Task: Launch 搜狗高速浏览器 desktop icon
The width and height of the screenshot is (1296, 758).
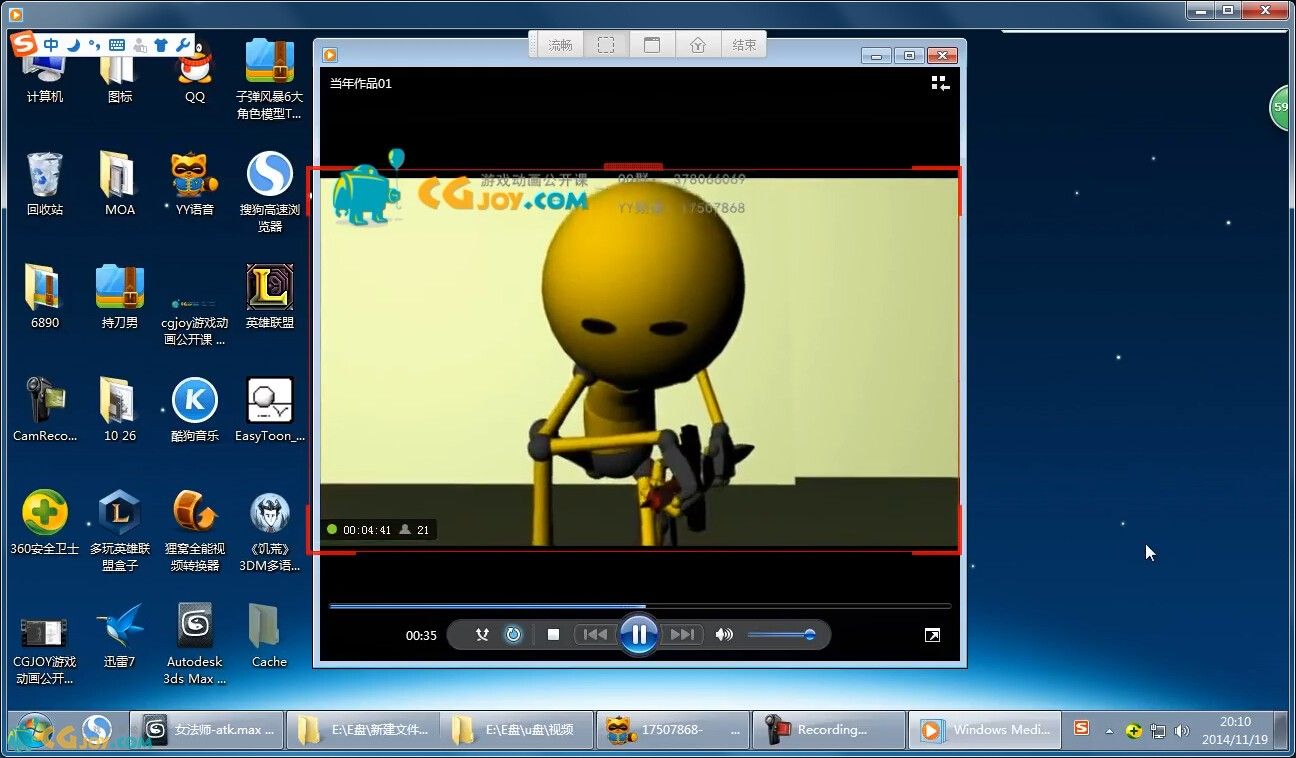Action: [x=269, y=192]
